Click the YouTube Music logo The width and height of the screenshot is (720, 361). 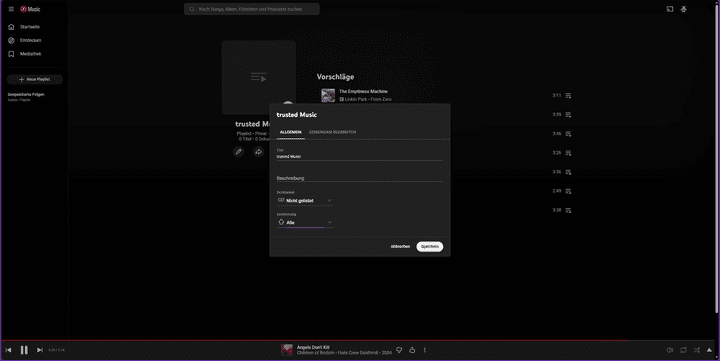(30, 9)
